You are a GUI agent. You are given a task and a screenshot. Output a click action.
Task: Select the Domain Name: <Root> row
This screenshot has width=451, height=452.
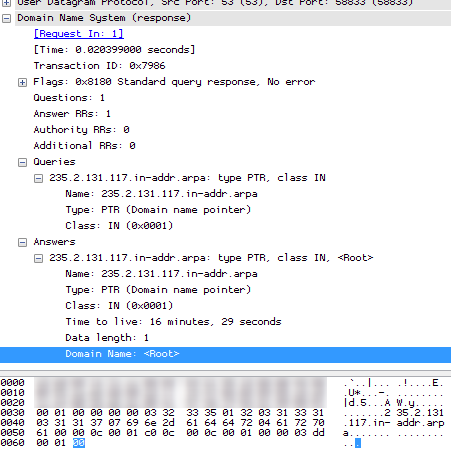click(225, 354)
